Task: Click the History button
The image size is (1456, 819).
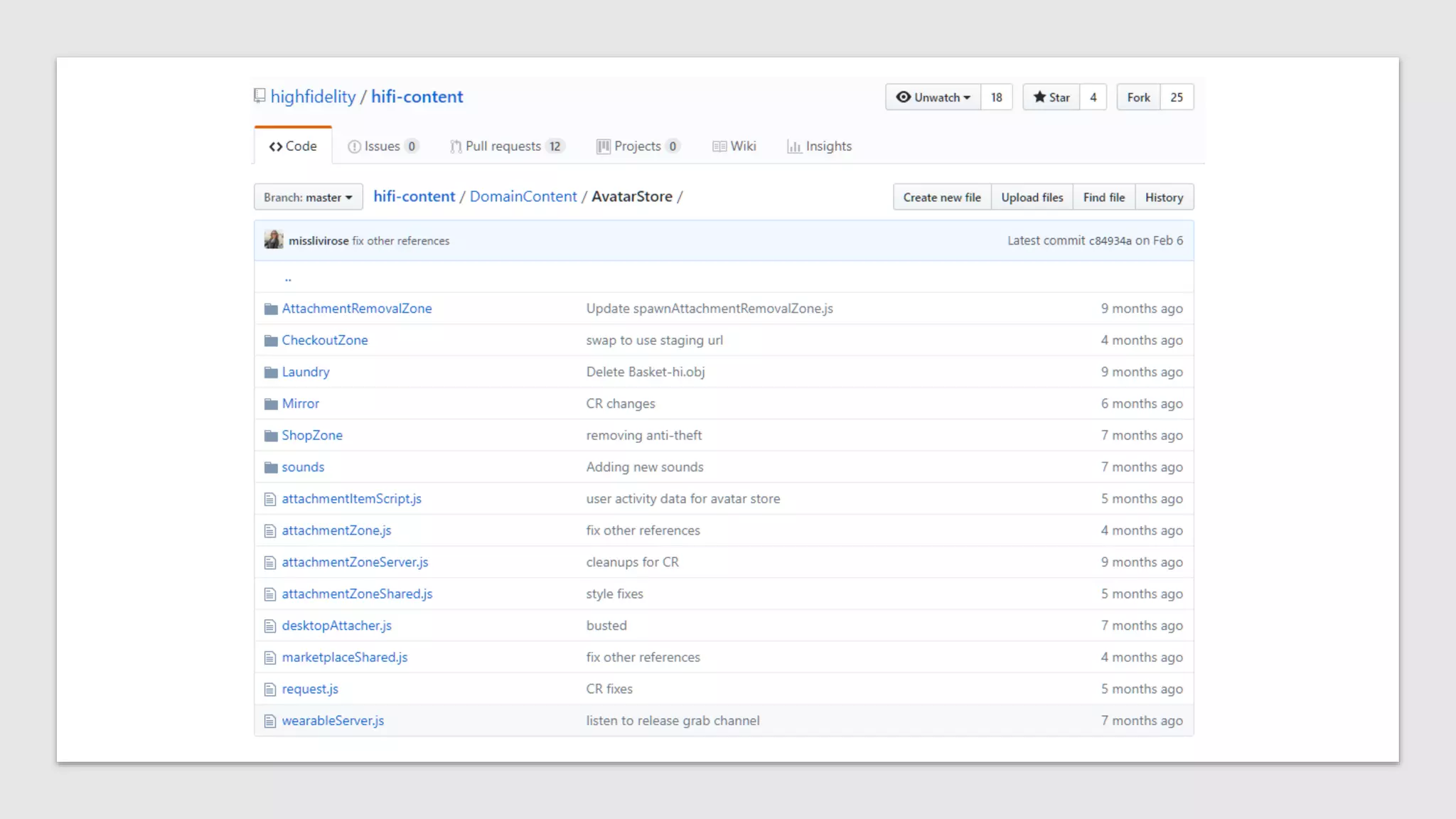Action: click(x=1164, y=197)
